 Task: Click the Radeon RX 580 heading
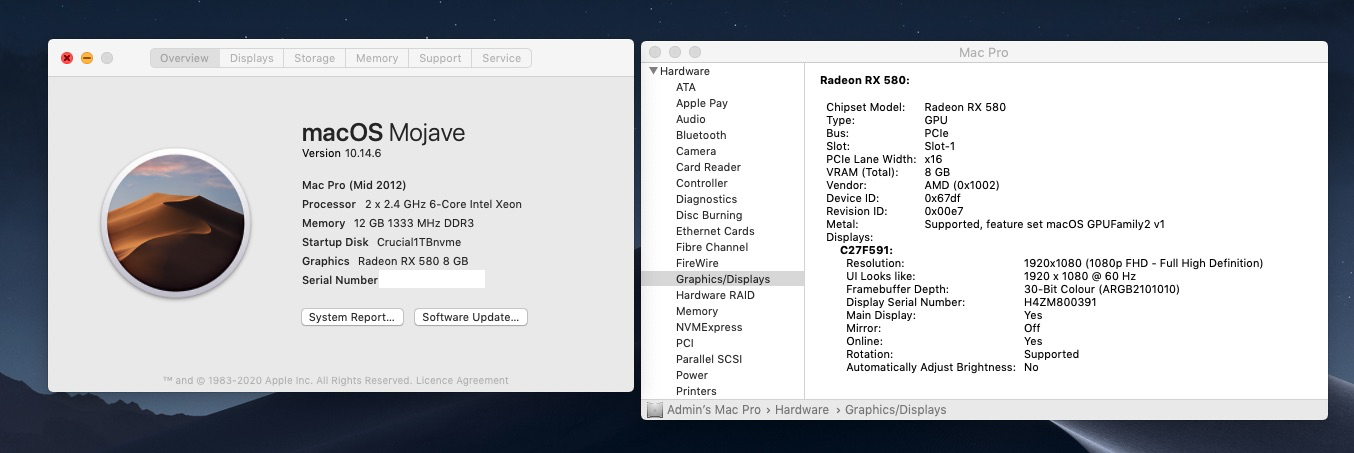coord(864,80)
